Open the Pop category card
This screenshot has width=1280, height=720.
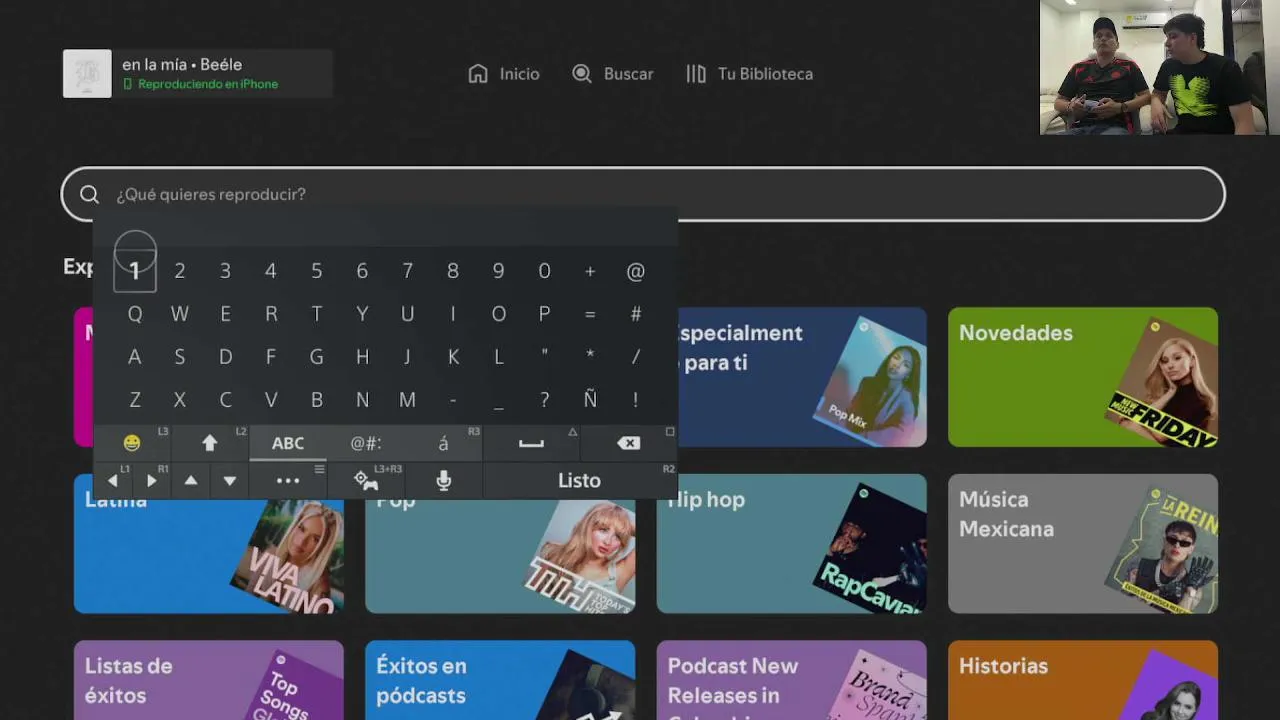[500, 556]
